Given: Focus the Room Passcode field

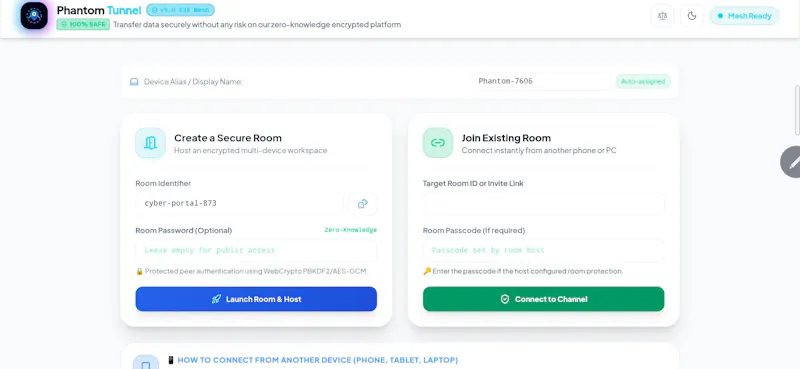Looking at the screenshot, I should [543, 250].
